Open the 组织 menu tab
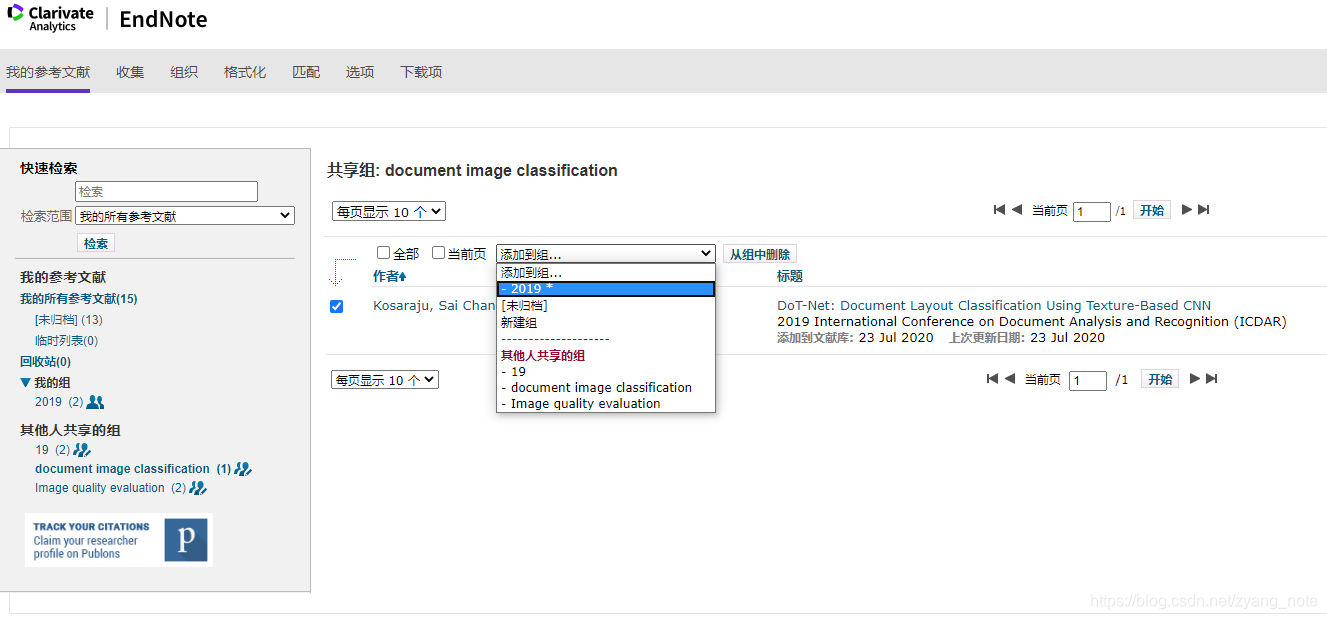Screen dimensions: 1327x619 pos(184,71)
